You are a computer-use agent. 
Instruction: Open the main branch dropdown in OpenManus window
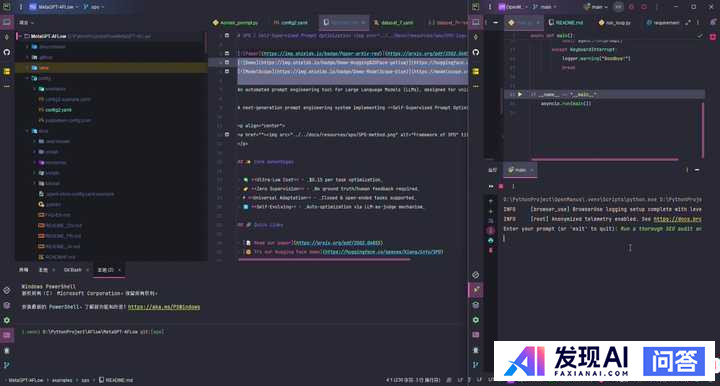[x=546, y=7]
